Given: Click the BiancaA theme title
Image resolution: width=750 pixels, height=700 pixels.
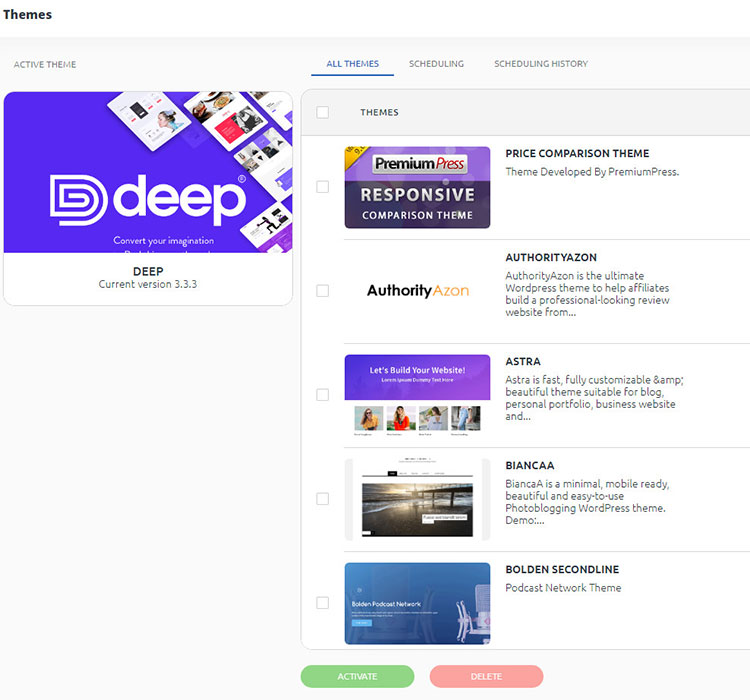Looking at the screenshot, I should [x=530, y=466].
